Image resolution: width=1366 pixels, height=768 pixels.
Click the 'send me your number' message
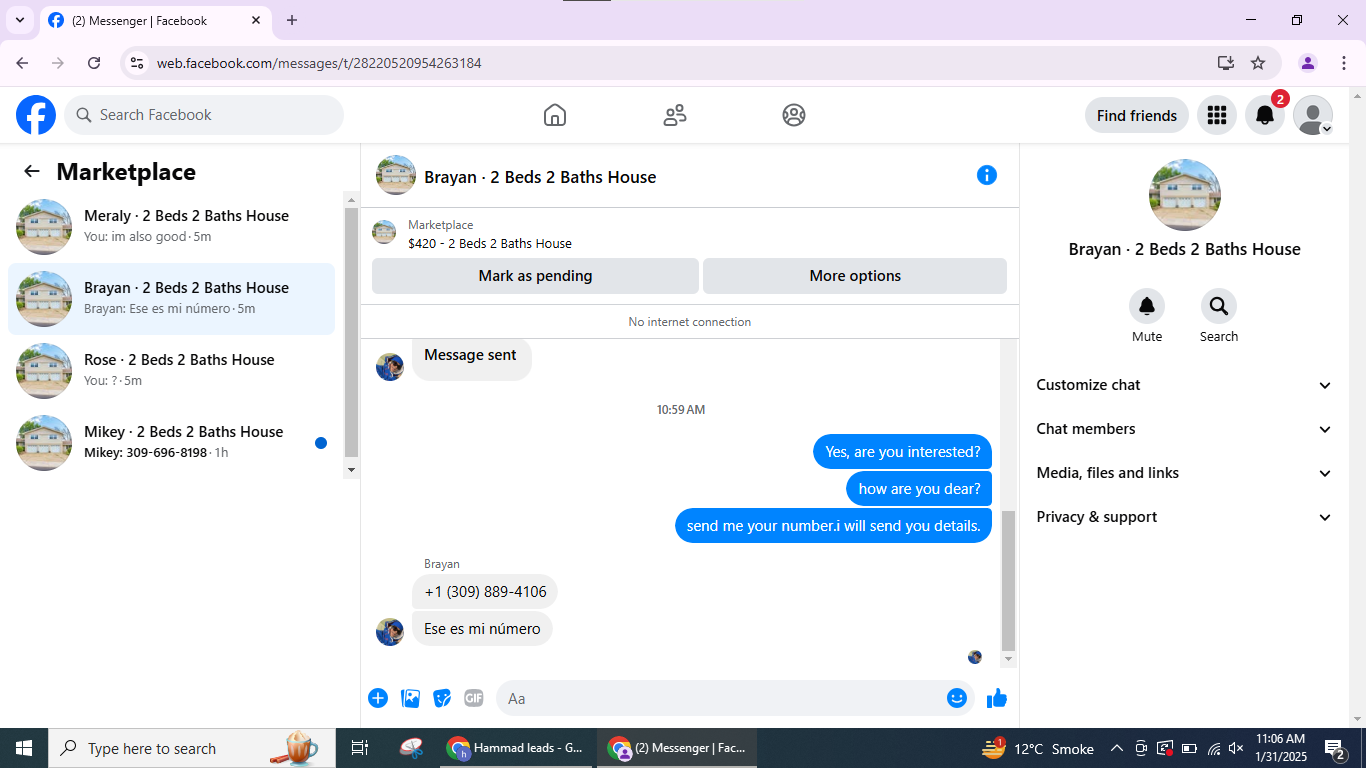[833, 526]
